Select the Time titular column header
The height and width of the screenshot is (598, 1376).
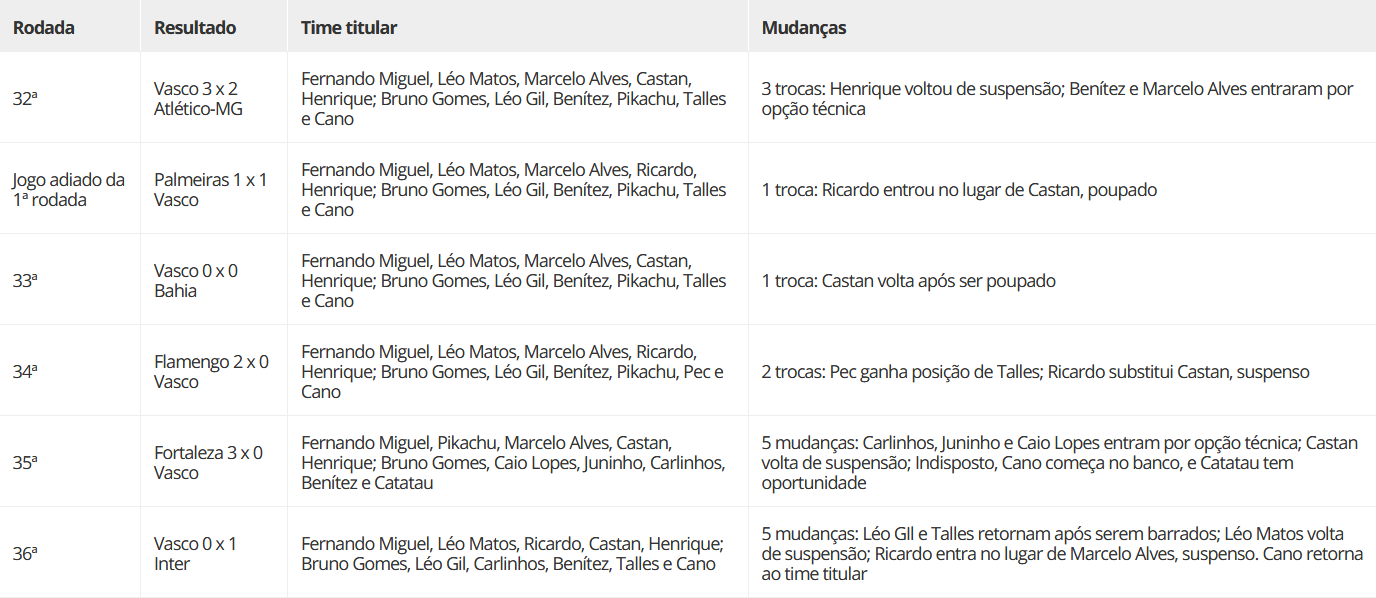[x=349, y=28]
